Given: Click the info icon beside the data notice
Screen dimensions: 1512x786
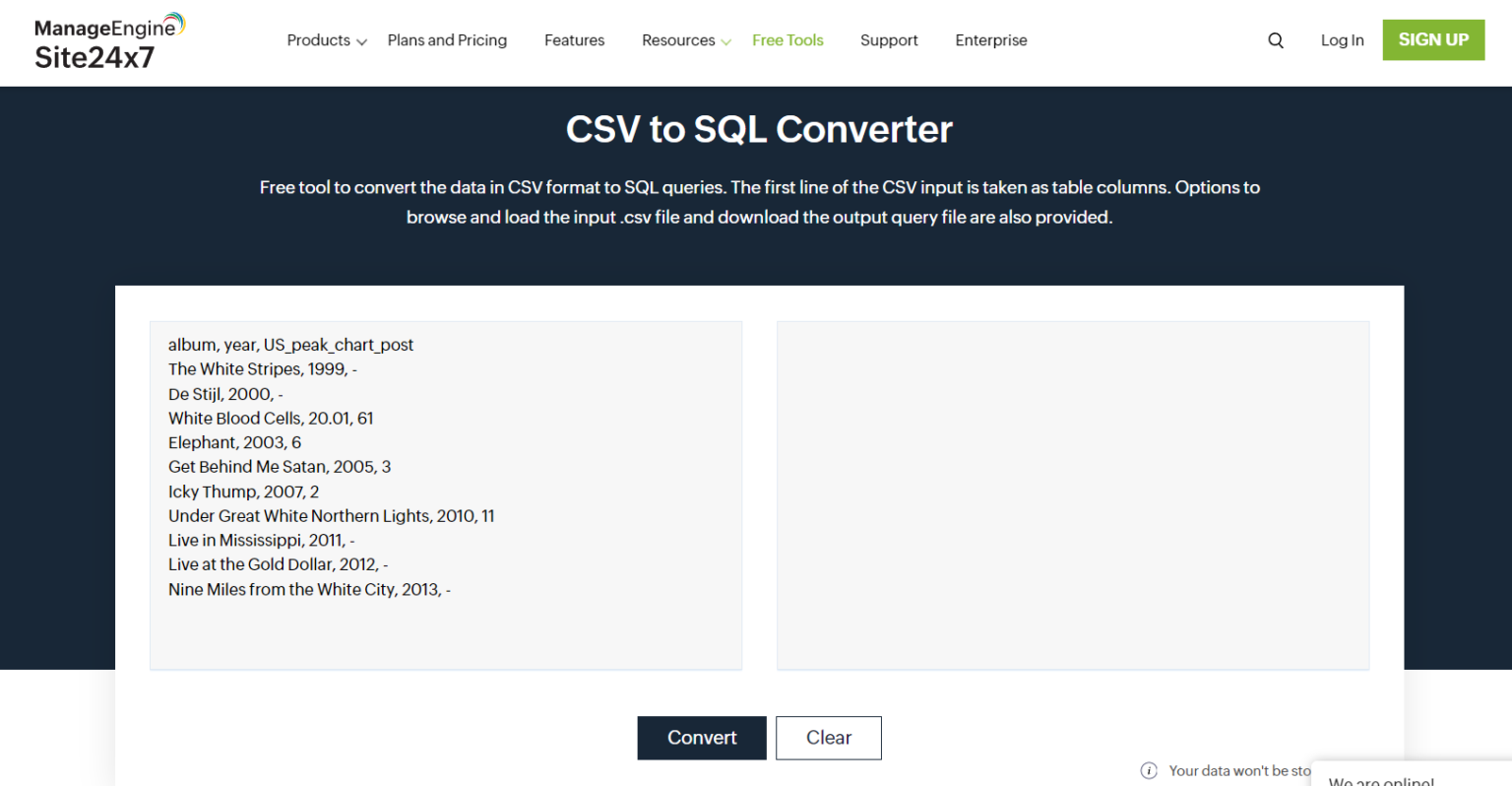Looking at the screenshot, I should pyautogui.click(x=1148, y=770).
